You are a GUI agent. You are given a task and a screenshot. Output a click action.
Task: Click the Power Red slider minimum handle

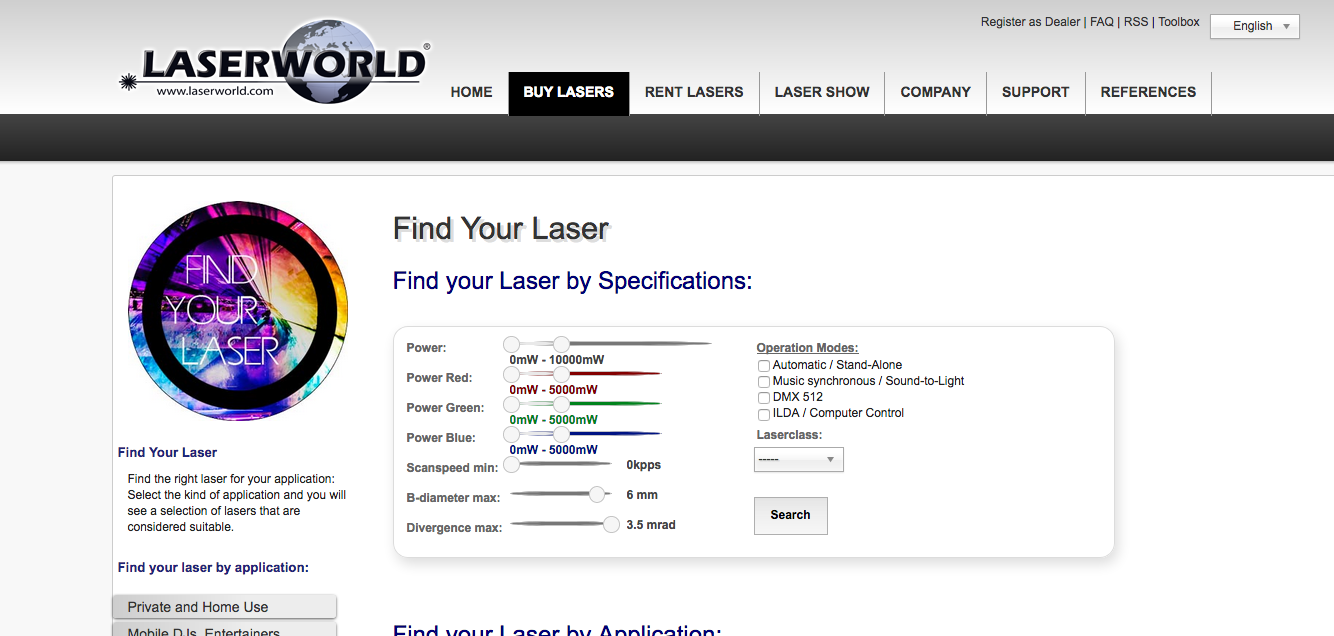[511, 374]
